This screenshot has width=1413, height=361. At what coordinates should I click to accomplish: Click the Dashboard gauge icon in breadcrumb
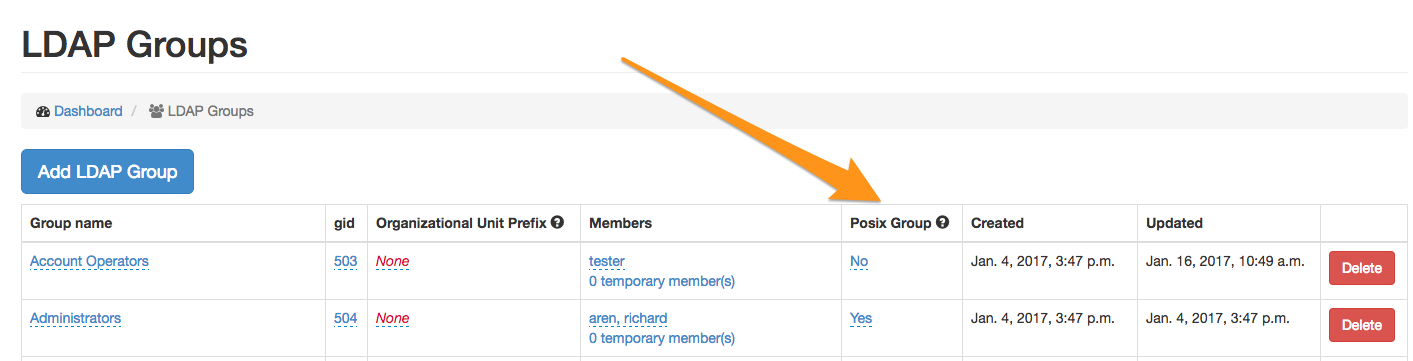tap(42, 112)
